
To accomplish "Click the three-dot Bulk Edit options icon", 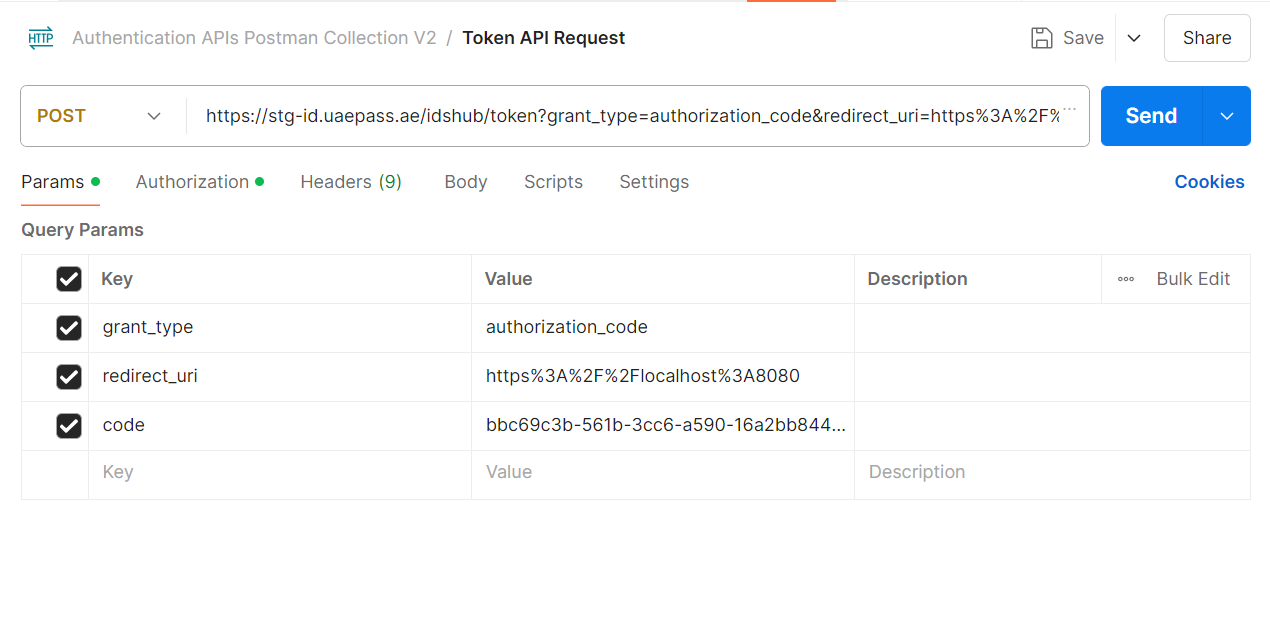I will click(x=1126, y=279).
